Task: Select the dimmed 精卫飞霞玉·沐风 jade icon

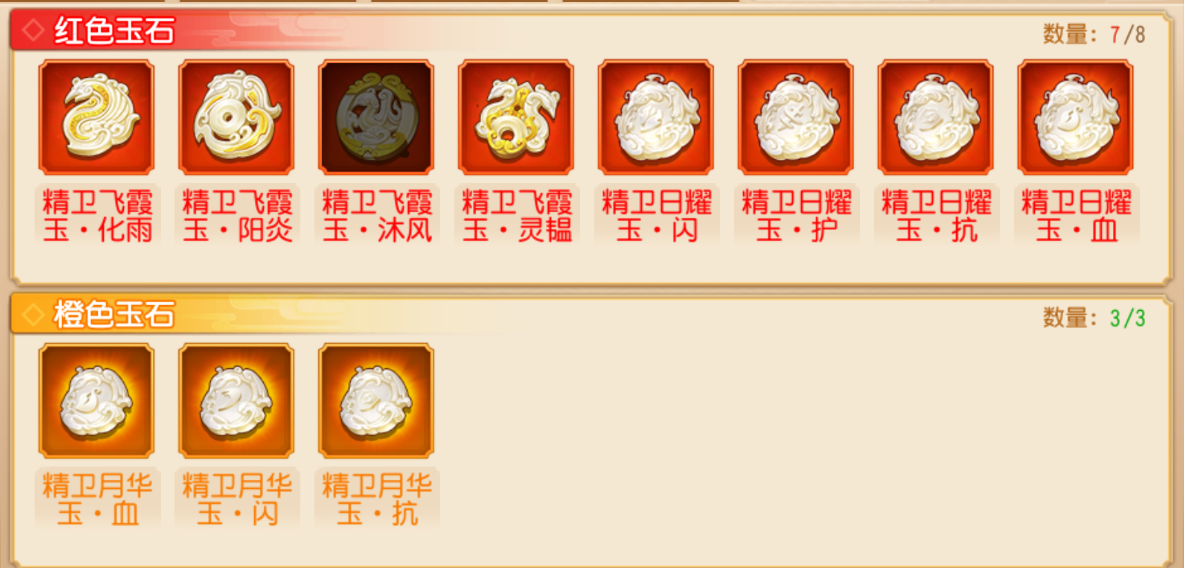Action: click(376, 117)
